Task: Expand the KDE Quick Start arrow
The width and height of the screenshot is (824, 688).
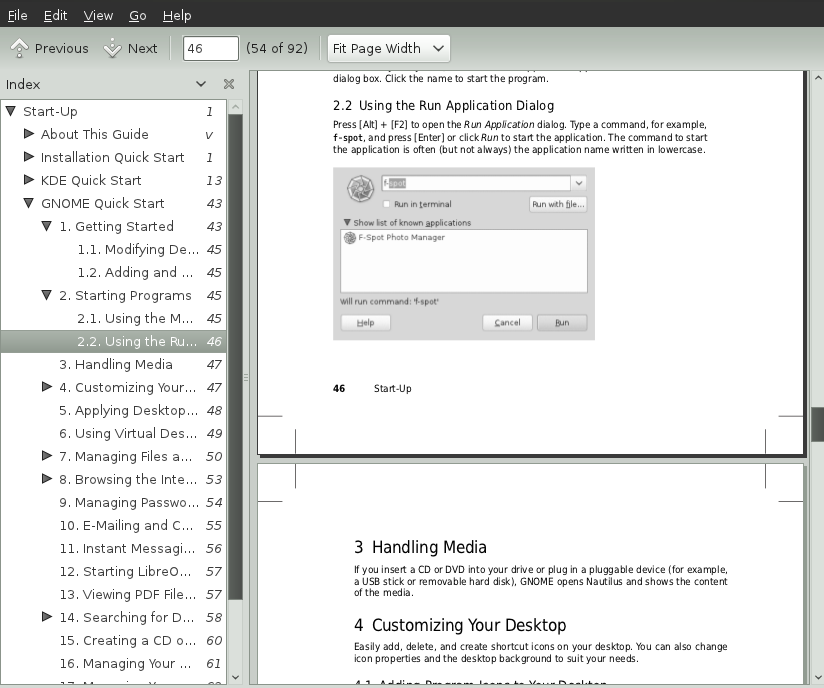Action: coord(29,180)
